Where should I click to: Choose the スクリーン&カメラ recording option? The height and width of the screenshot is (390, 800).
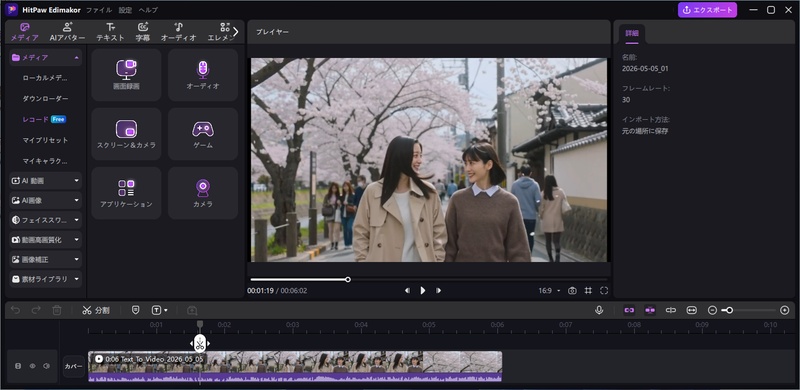click(x=126, y=134)
